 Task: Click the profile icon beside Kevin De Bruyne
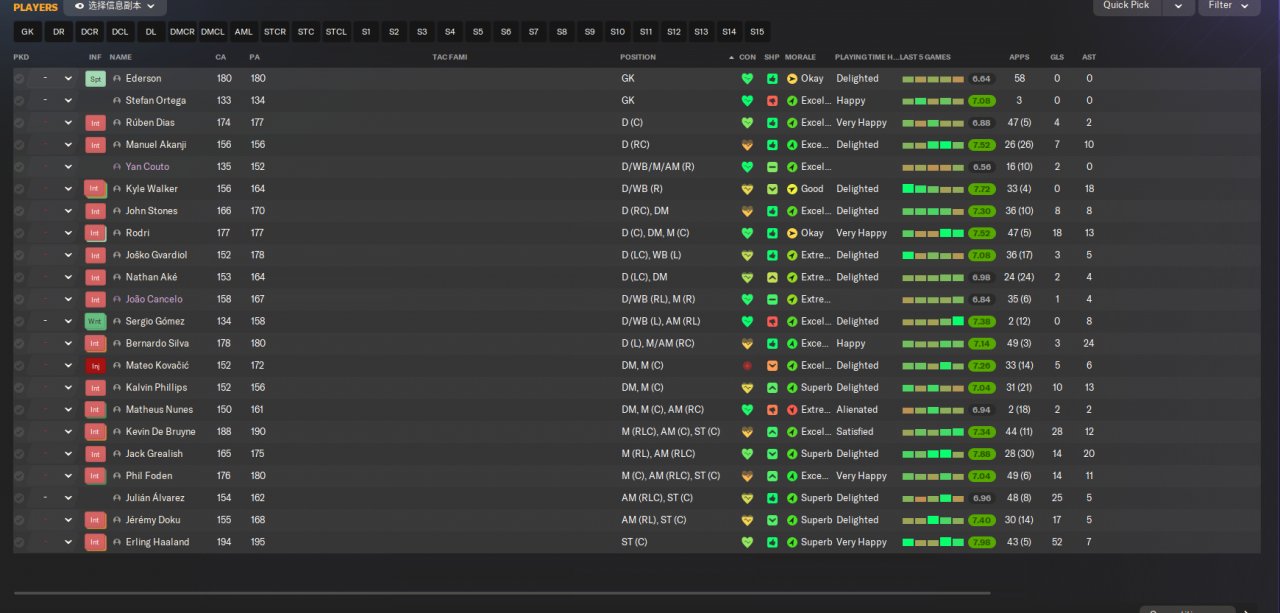pyautogui.click(x=117, y=432)
